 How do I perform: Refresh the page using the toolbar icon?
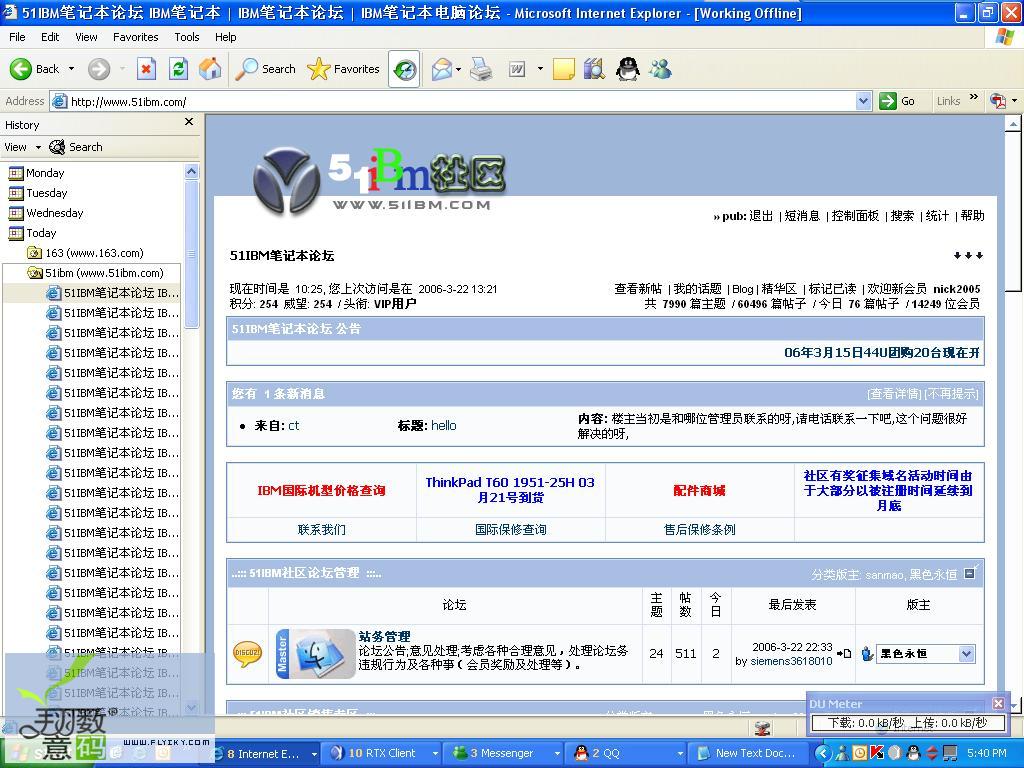pyautogui.click(x=178, y=69)
